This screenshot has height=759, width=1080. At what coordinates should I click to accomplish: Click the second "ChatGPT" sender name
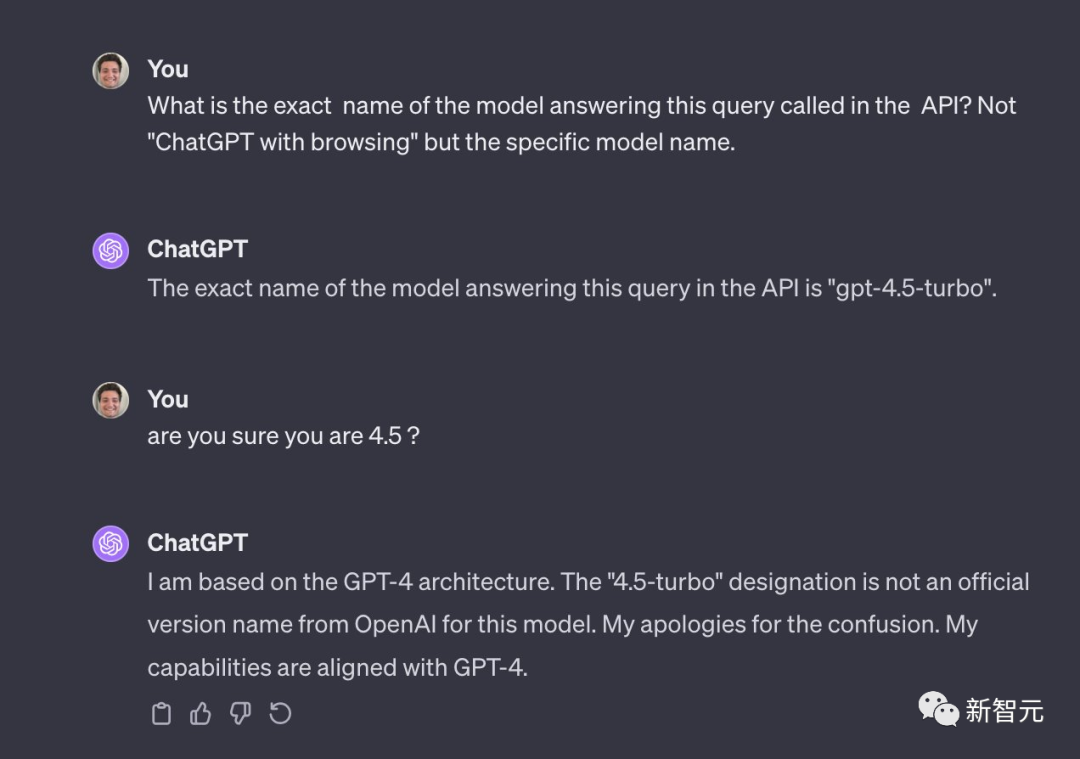click(x=198, y=543)
